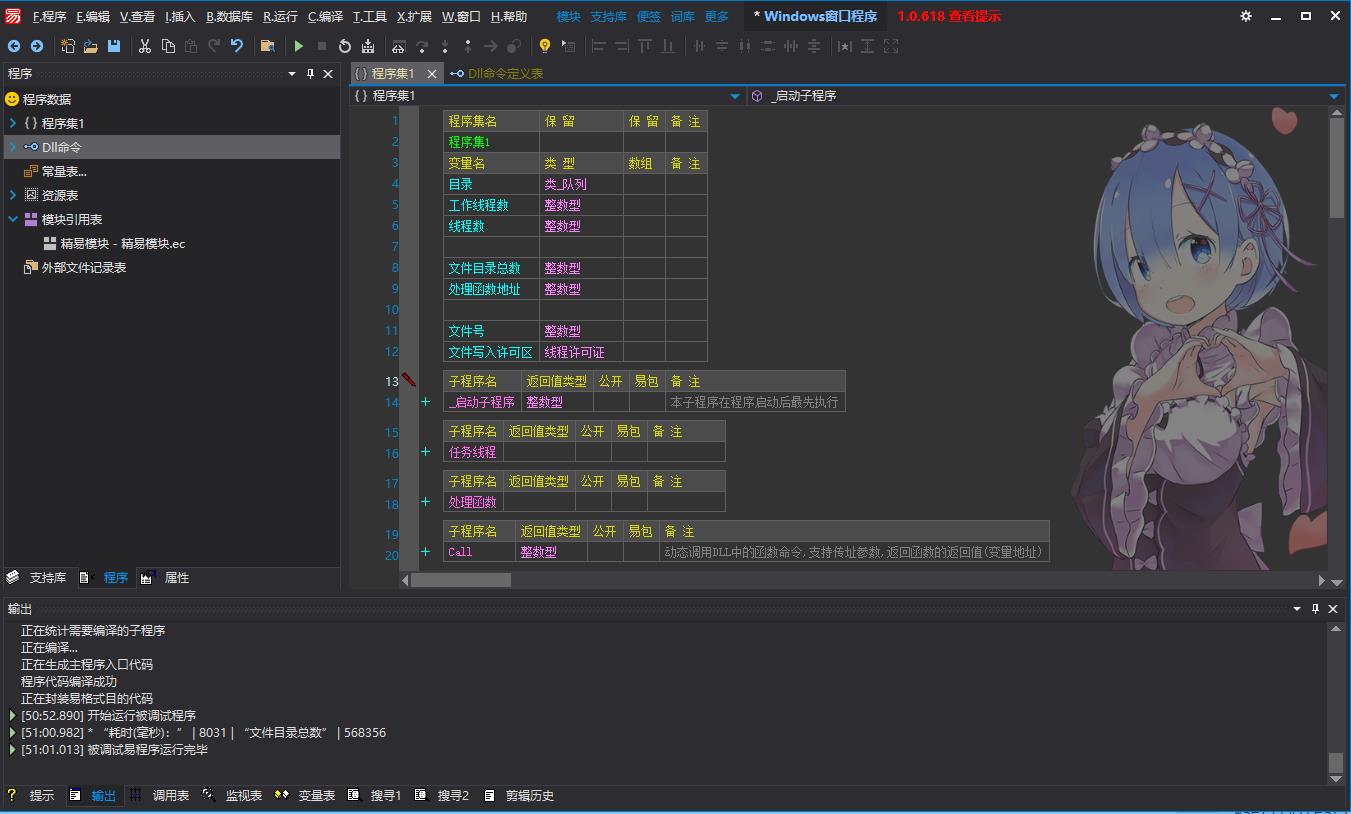Click the red 1.0.618 查看提示 notice

pyautogui.click(x=949, y=16)
